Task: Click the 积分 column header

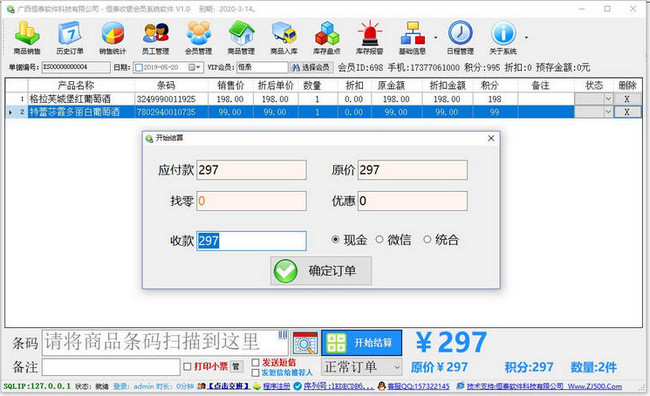Action: pyautogui.click(x=495, y=85)
